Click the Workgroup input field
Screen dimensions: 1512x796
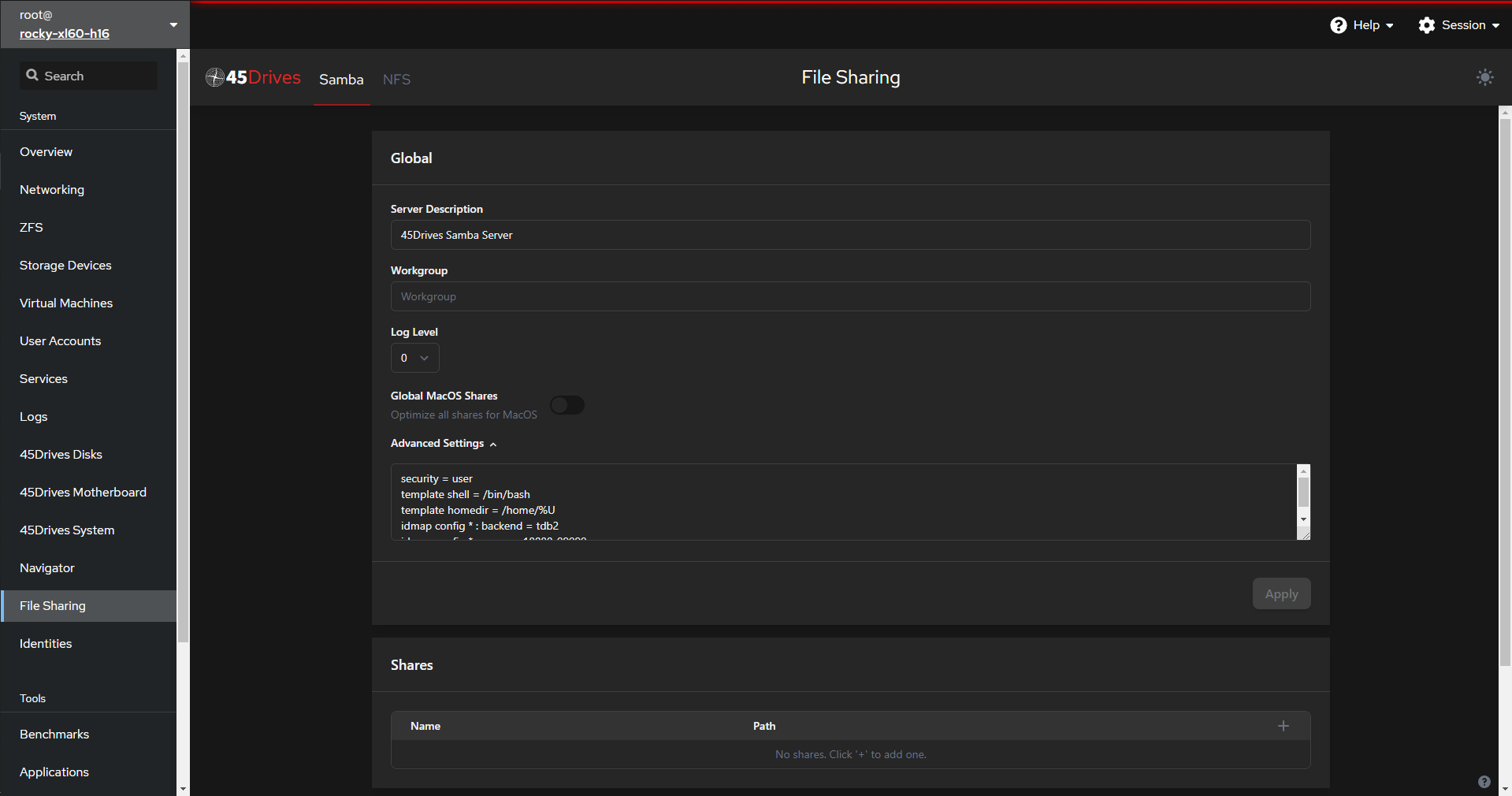pos(850,296)
